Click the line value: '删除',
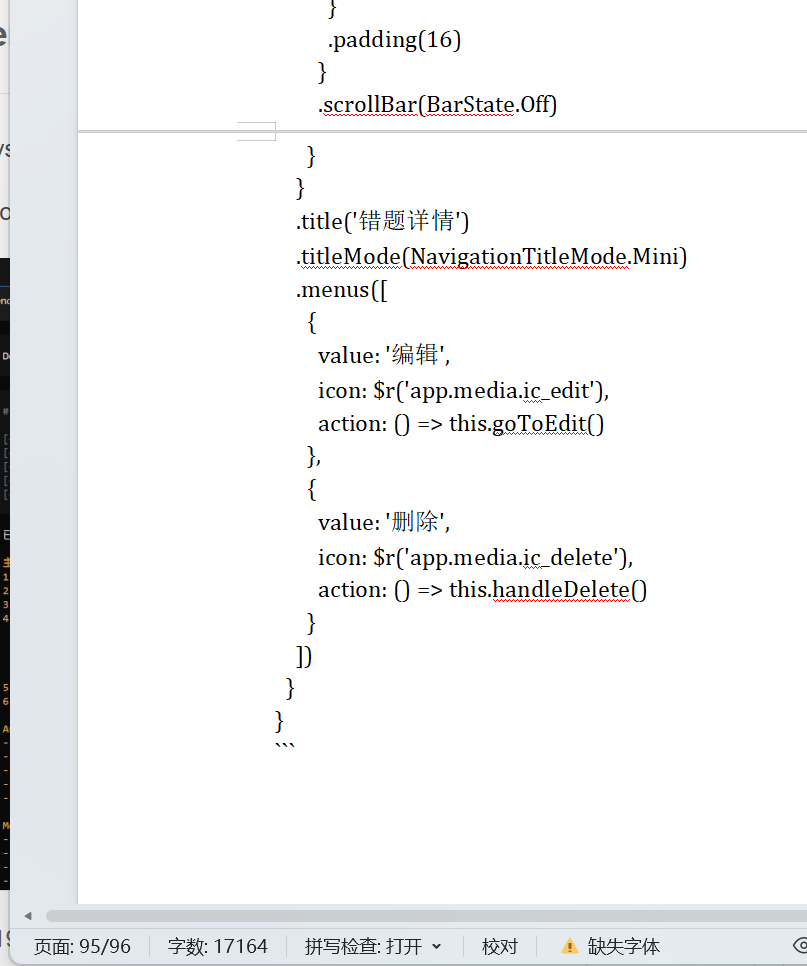The height and width of the screenshot is (966, 807). click(x=384, y=522)
